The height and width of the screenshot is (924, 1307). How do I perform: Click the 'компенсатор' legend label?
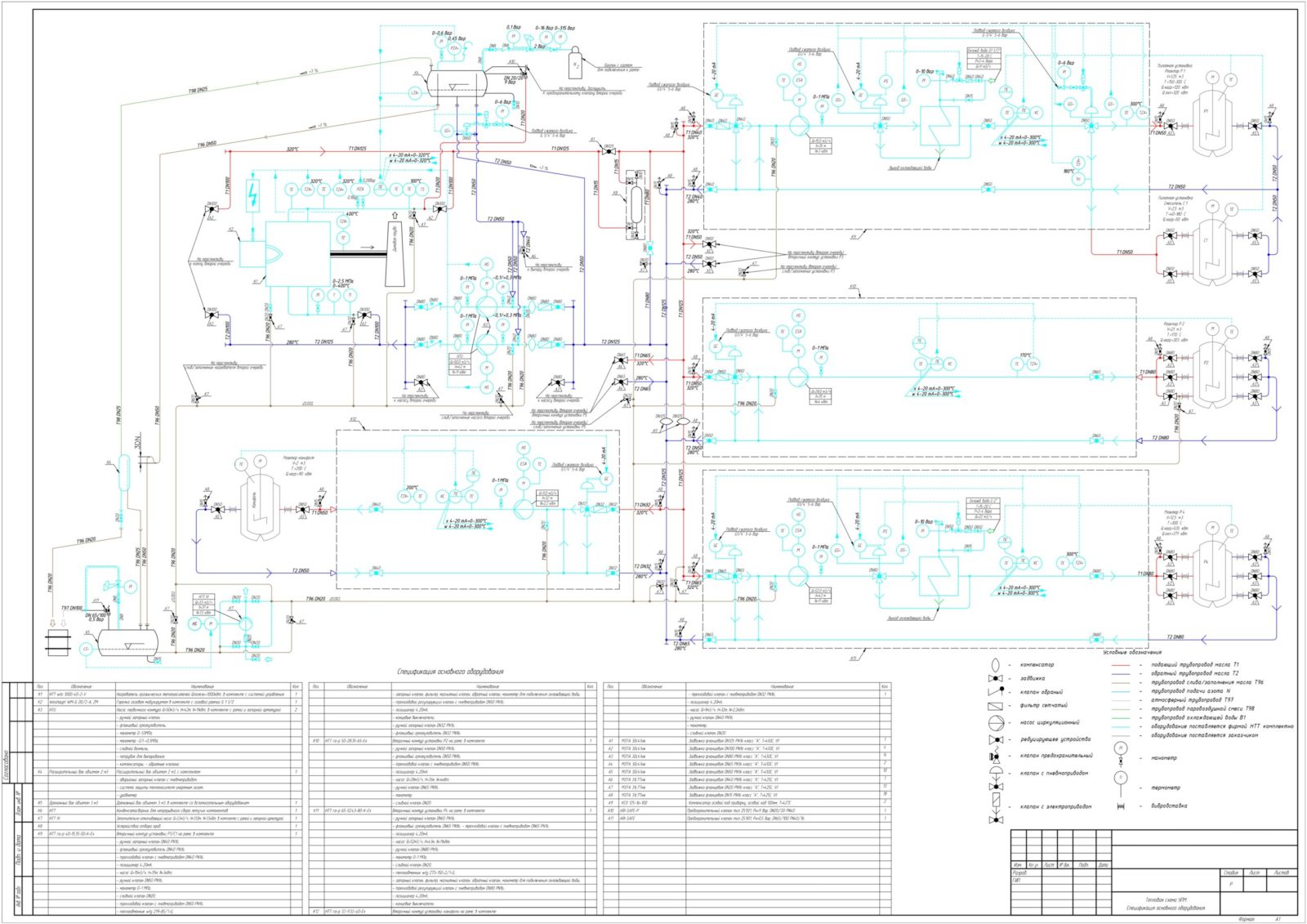pyautogui.click(x=1037, y=665)
